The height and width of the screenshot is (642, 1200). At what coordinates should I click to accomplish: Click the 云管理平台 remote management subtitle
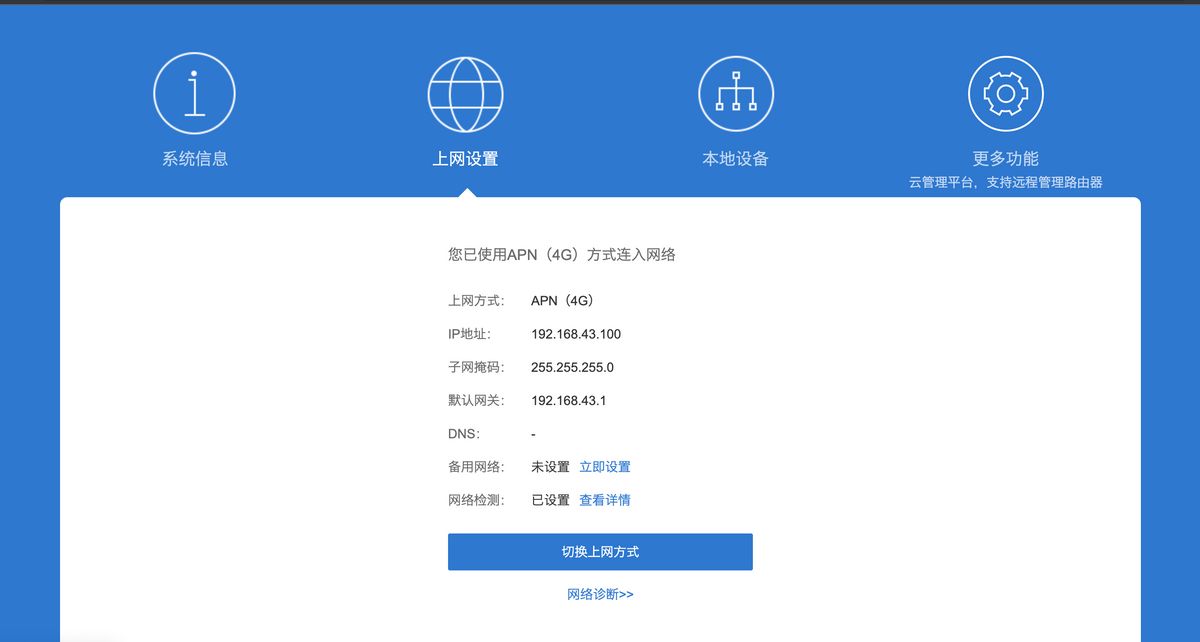coord(1005,183)
